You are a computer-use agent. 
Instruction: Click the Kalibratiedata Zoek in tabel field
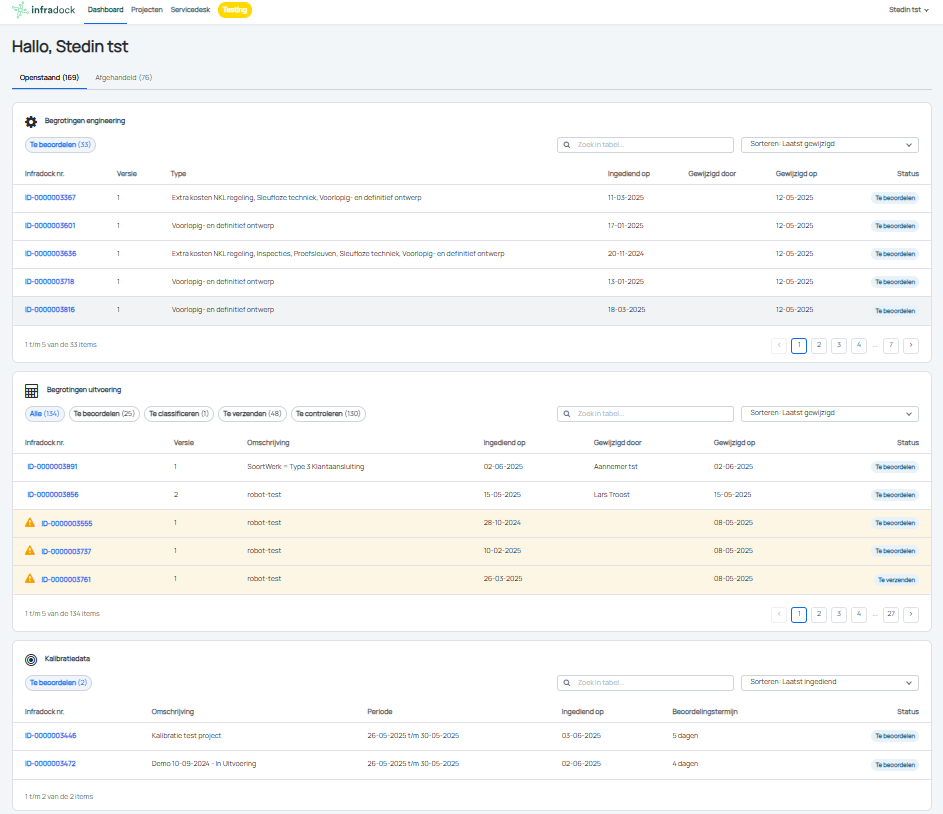645,683
